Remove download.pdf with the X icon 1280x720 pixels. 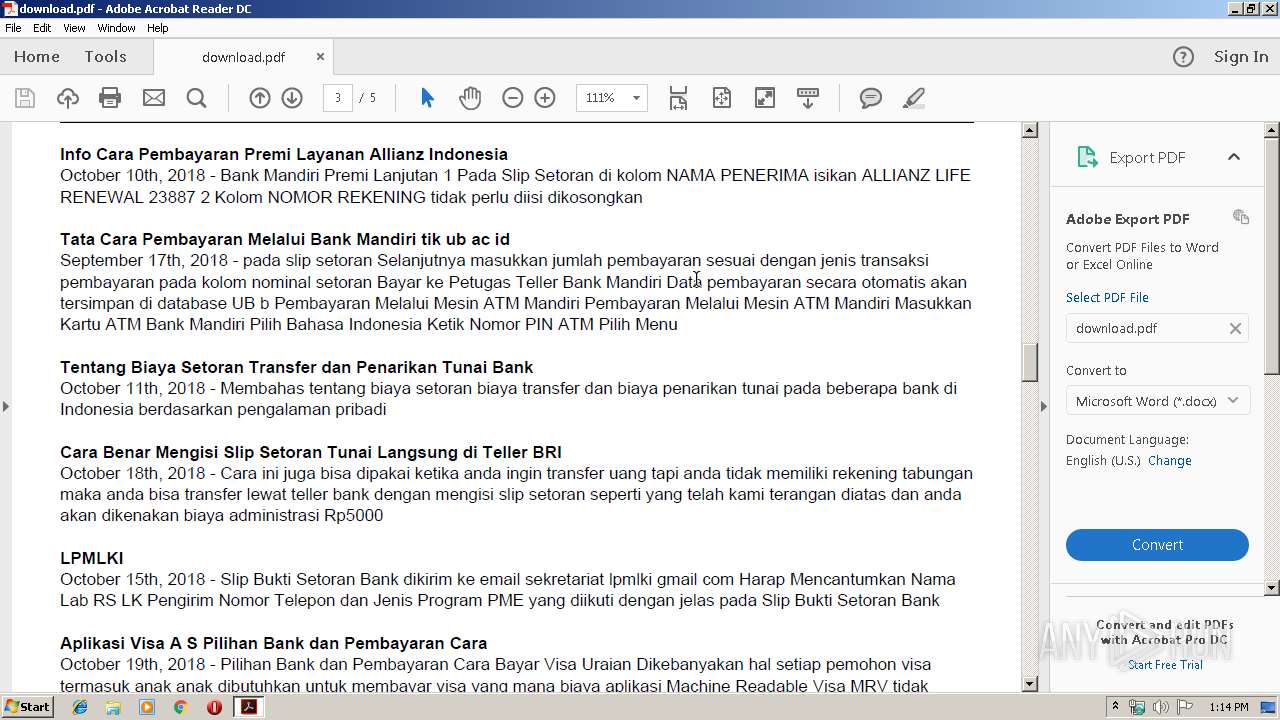(1235, 328)
